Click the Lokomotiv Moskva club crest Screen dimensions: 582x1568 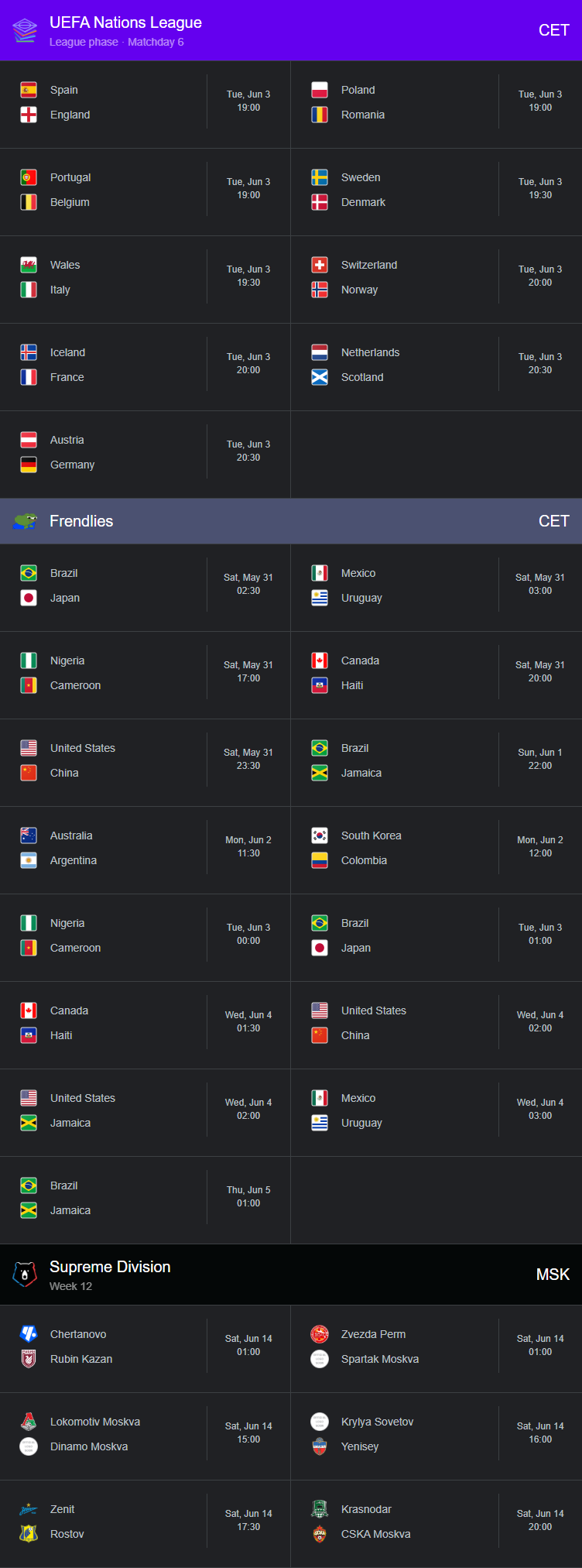(x=29, y=1422)
